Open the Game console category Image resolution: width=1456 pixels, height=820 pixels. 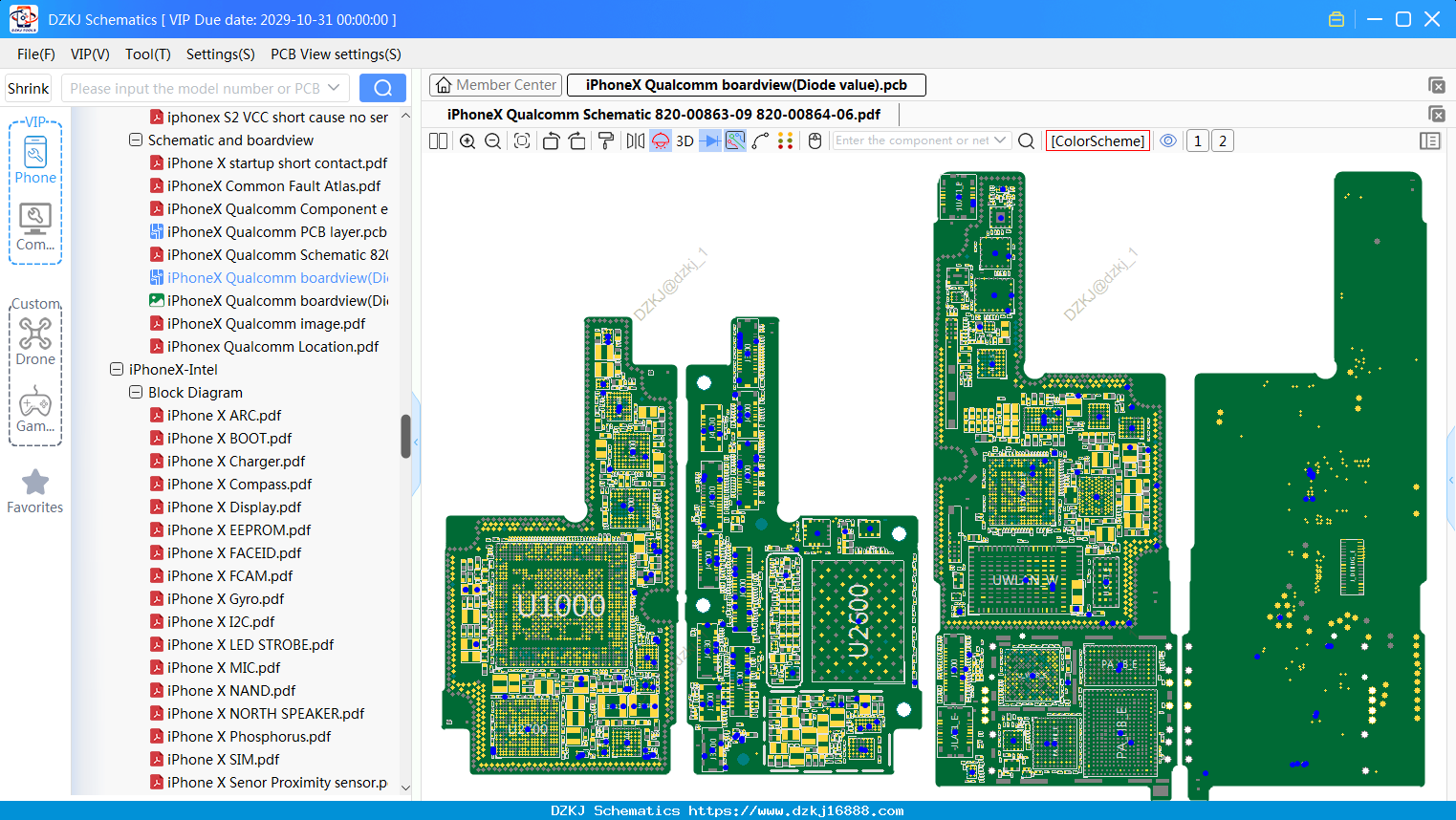[x=35, y=409]
